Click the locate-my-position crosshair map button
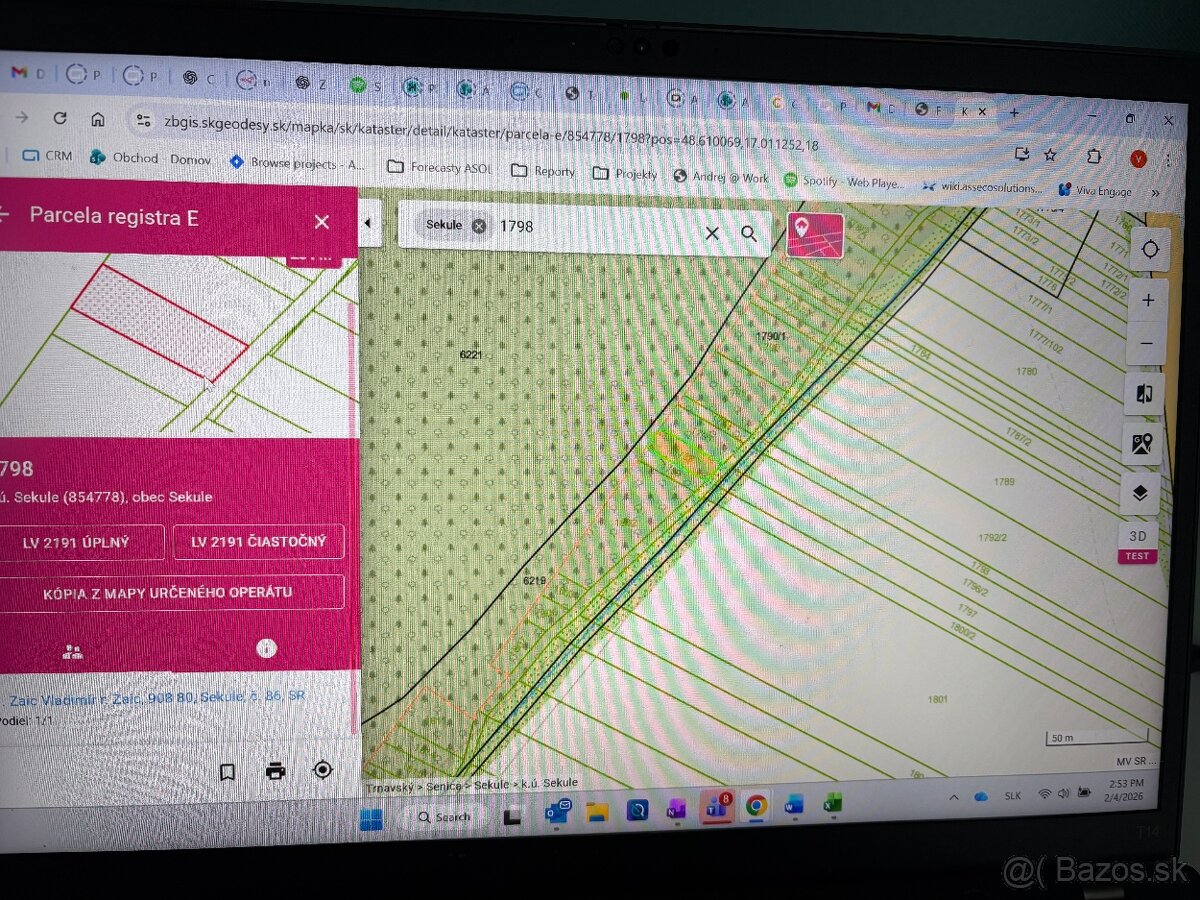The height and width of the screenshot is (900, 1200). pyautogui.click(x=1150, y=249)
